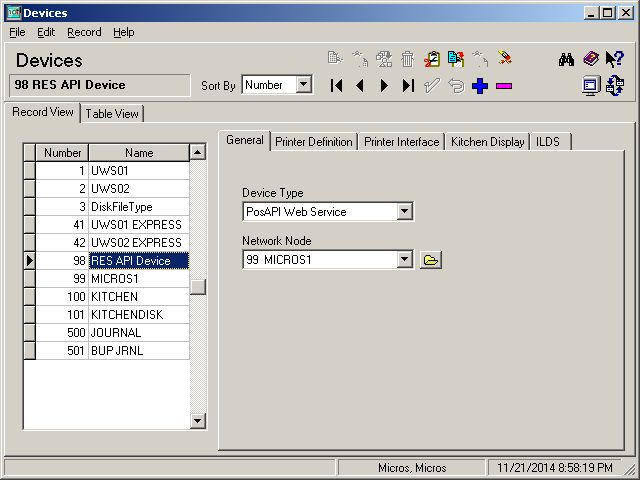Open the File menu

coord(17,32)
